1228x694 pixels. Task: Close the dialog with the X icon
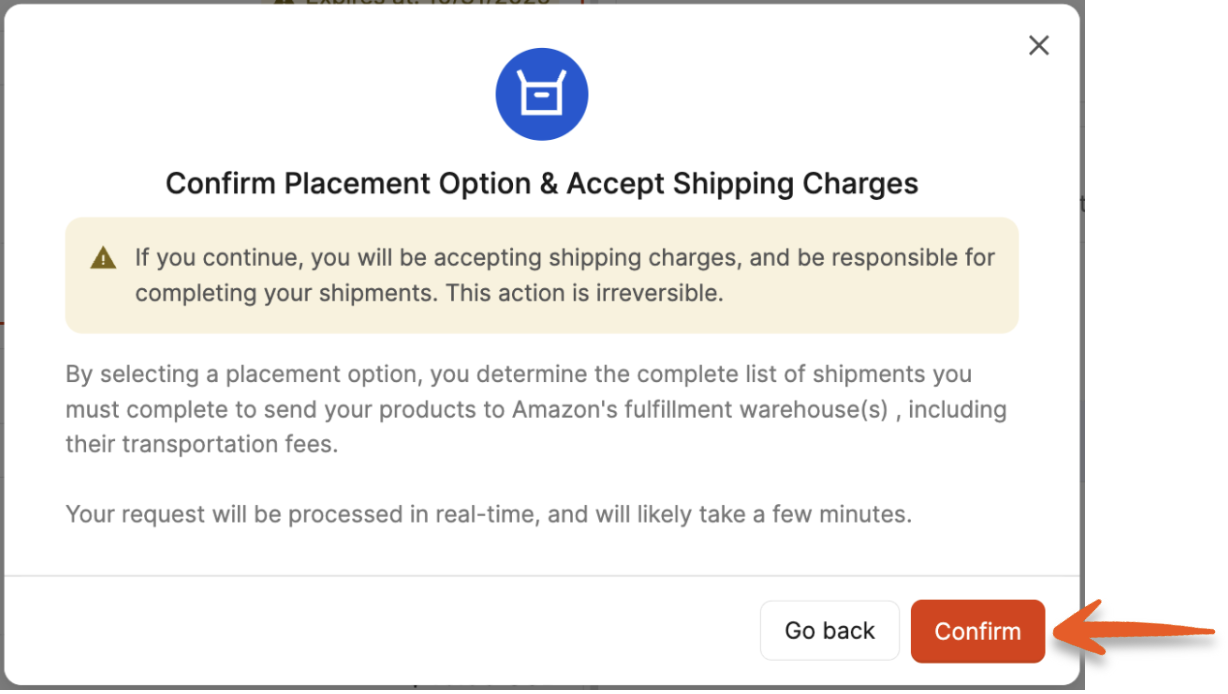click(1039, 45)
